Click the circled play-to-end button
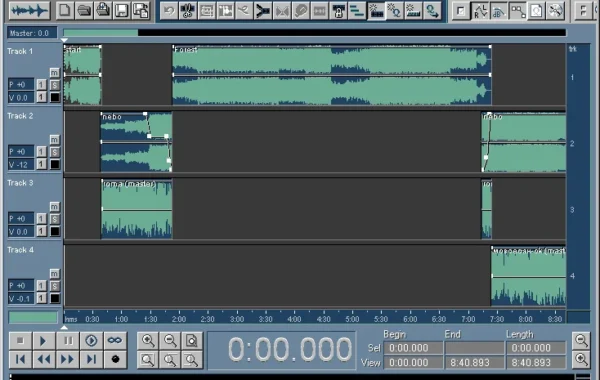This screenshot has width=600, height=380. coord(91,340)
